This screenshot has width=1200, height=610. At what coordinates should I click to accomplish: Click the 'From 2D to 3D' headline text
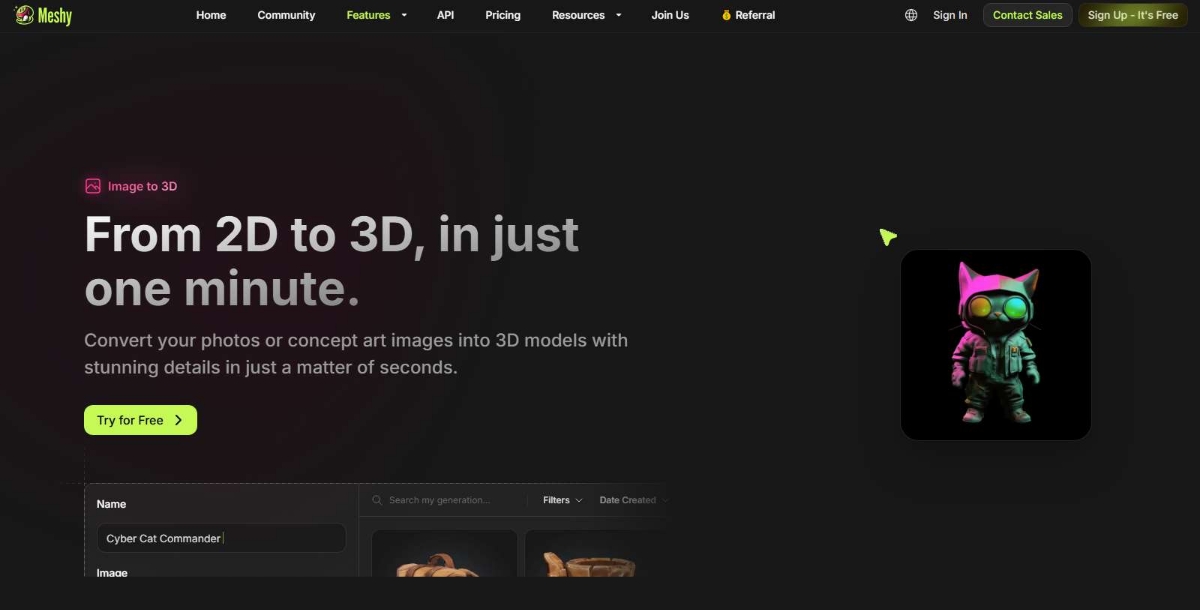[x=332, y=260]
